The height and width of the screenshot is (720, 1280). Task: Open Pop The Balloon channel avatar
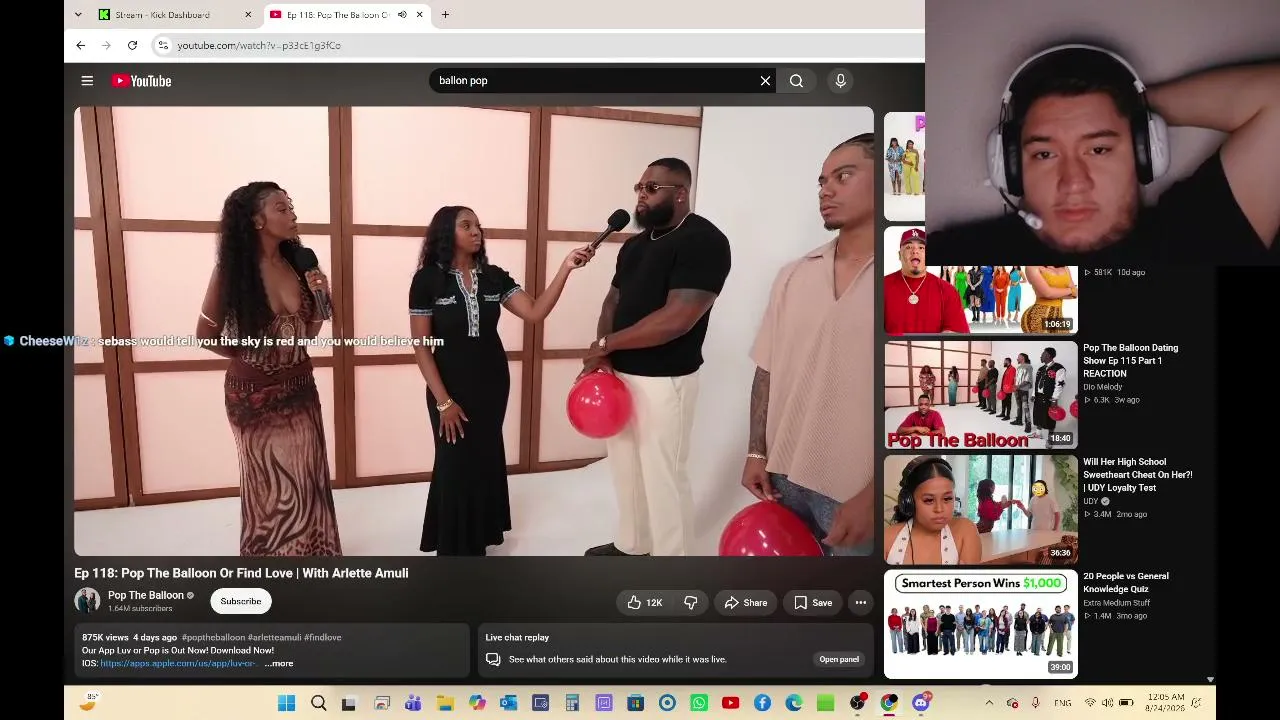[87, 600]
